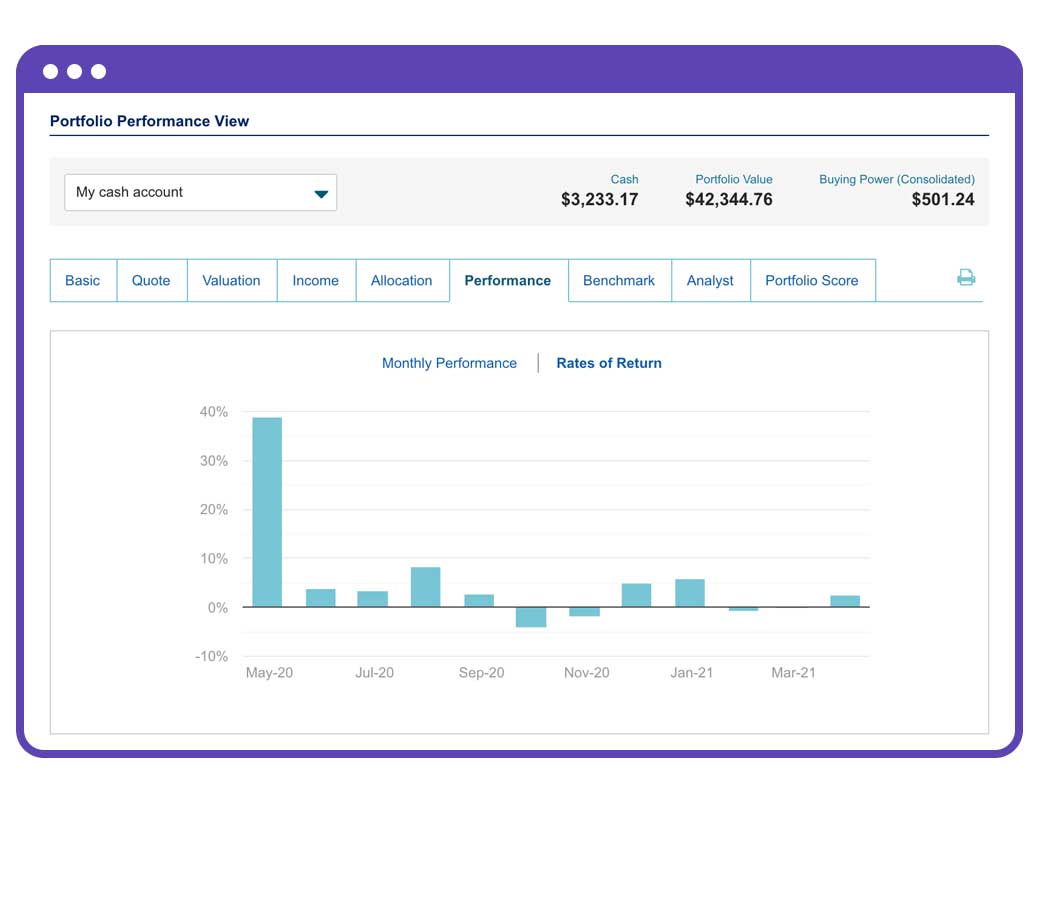Switch to Monthly Performance view
1038x900 pixels.
tap(449, 363)
